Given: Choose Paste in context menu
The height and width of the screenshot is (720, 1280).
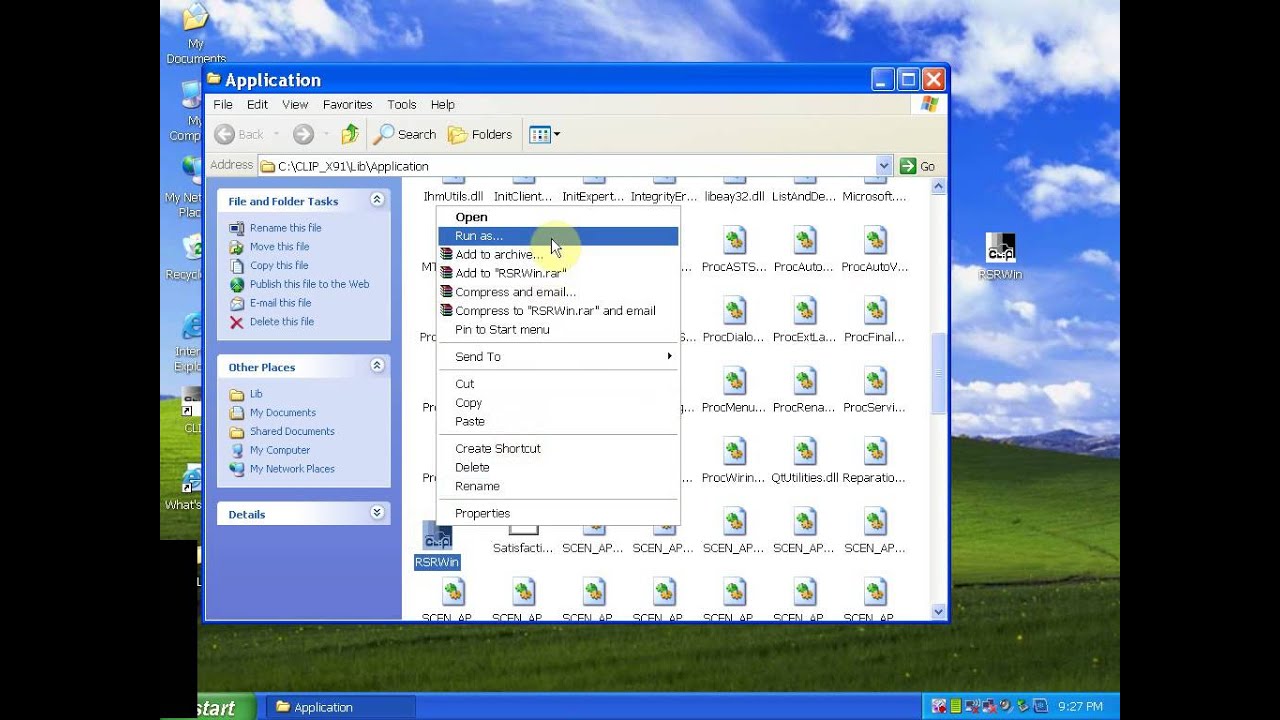Looking at the screenshot, I should click(x=558, y=421).
